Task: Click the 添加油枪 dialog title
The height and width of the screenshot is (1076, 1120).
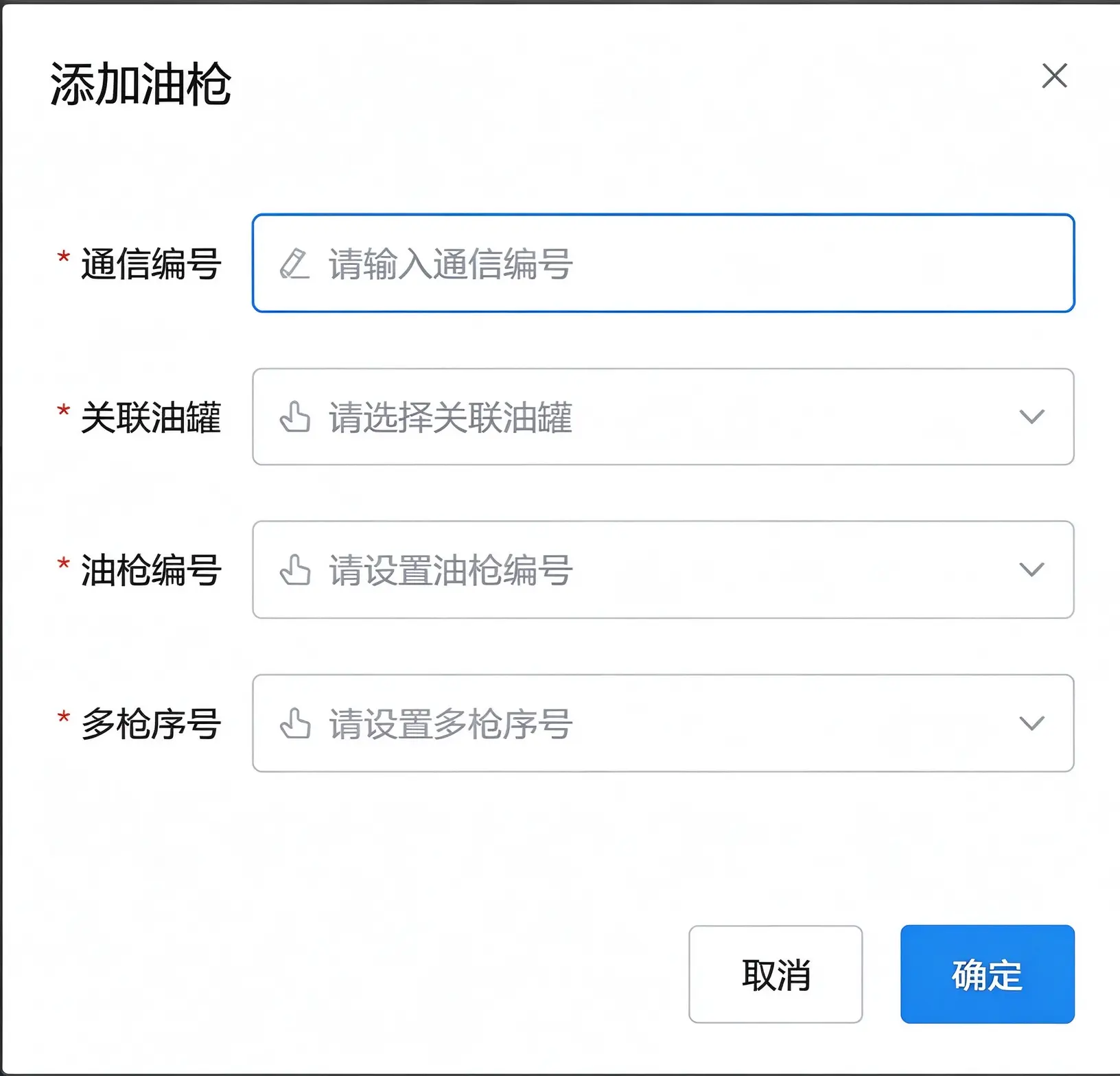Action: [141, 84]
